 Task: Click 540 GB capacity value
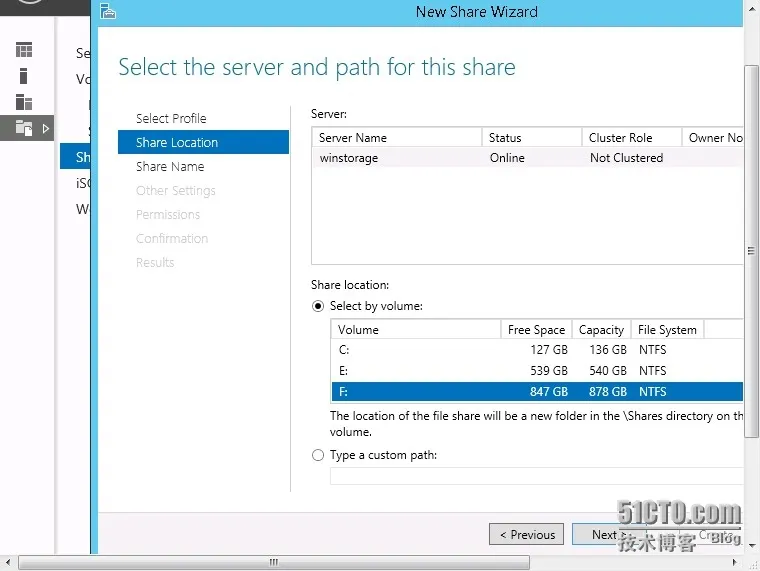pos(608,371)
